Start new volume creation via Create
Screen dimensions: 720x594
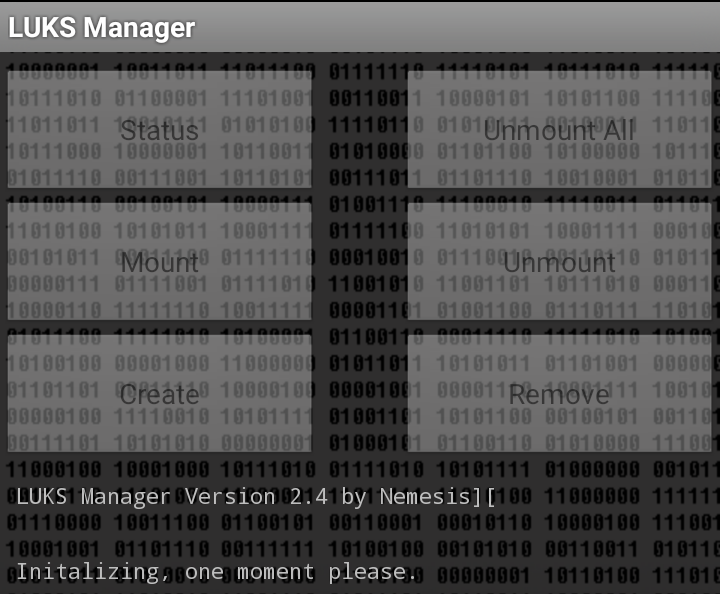coord(159,393)
